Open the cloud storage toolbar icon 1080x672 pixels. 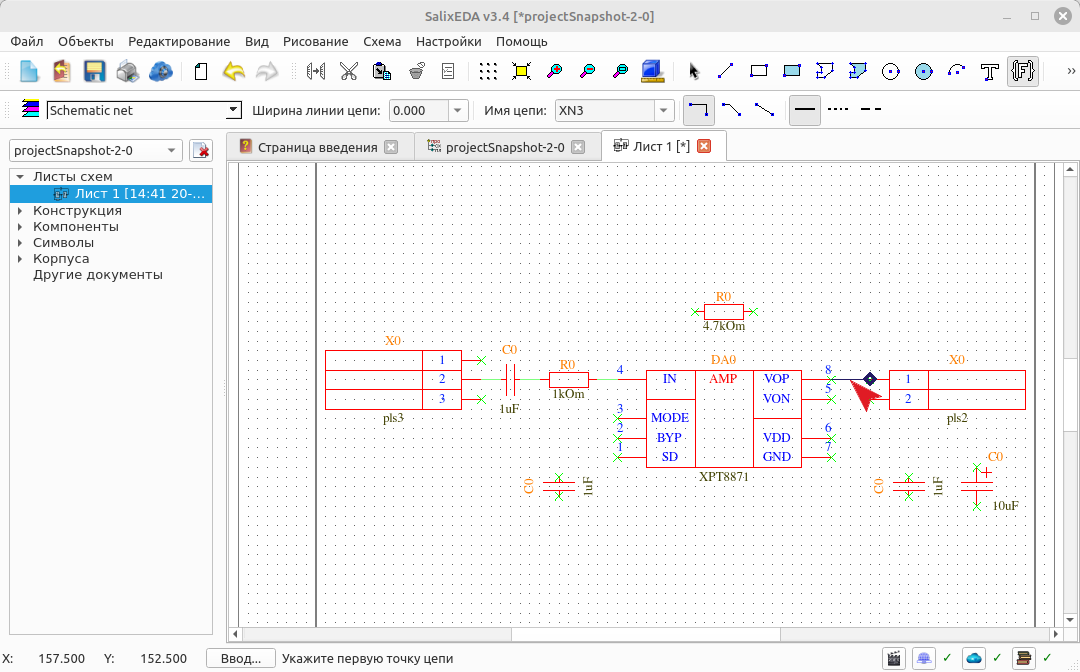tap(160, 71)
